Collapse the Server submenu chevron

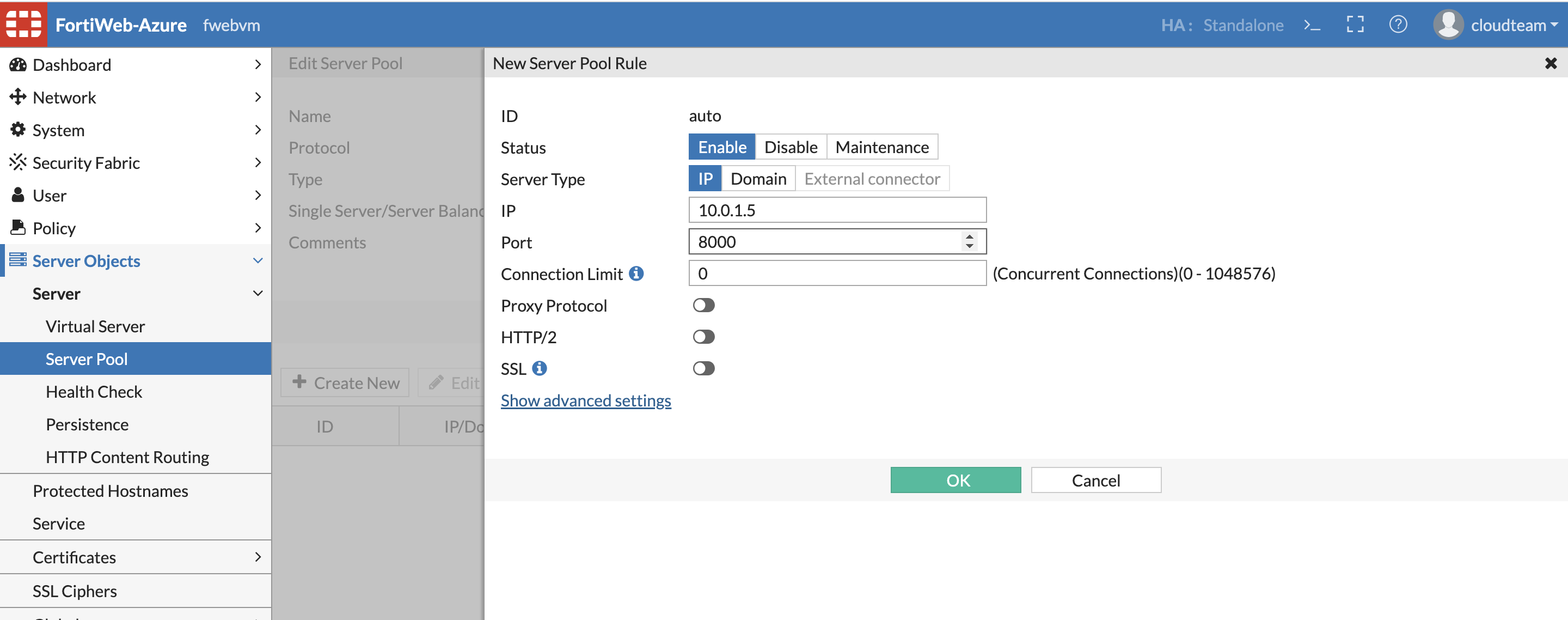[x=258, y=293]
